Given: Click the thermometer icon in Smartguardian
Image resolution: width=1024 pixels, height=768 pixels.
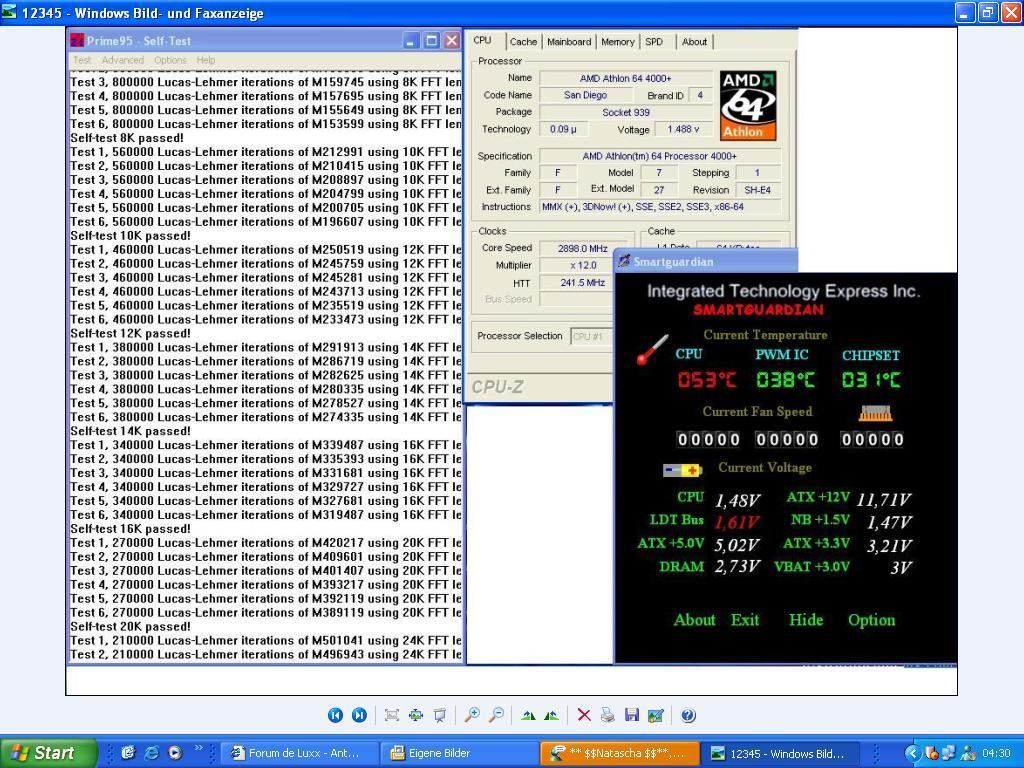Looking at the screenshot, I should tap(652, 349).
